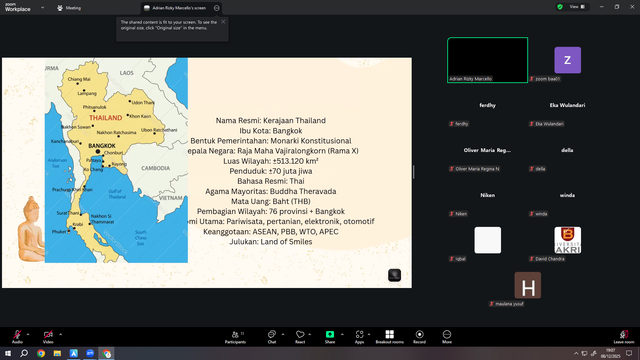Expand the video options arrow

(x=60, y=334)
